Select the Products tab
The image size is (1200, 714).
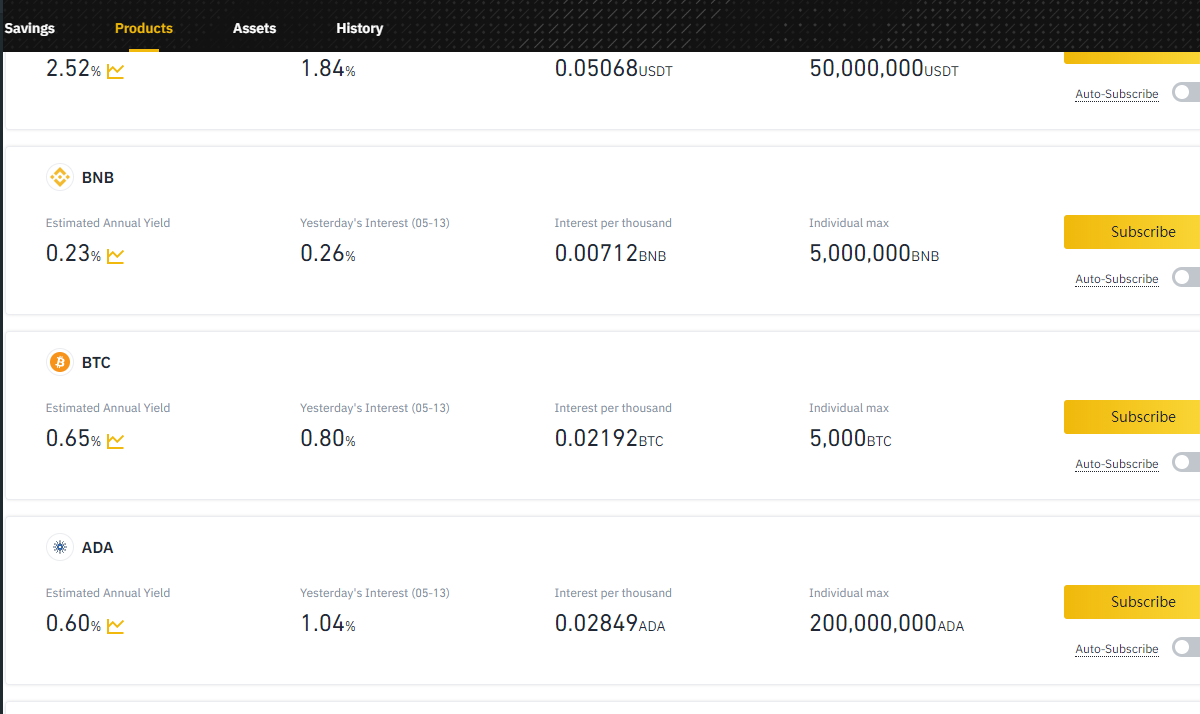(x=144, y=28)
